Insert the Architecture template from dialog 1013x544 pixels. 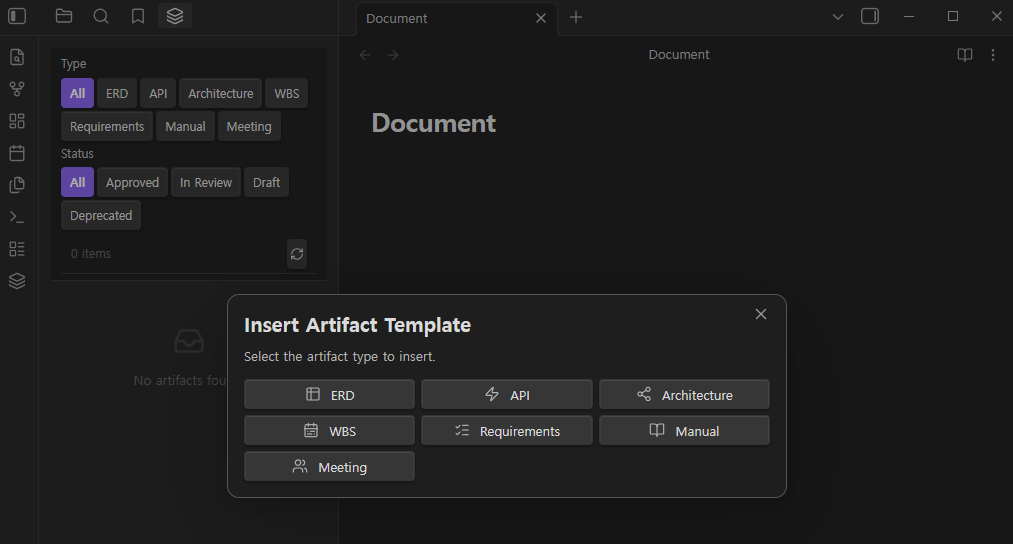coord(684,395)
